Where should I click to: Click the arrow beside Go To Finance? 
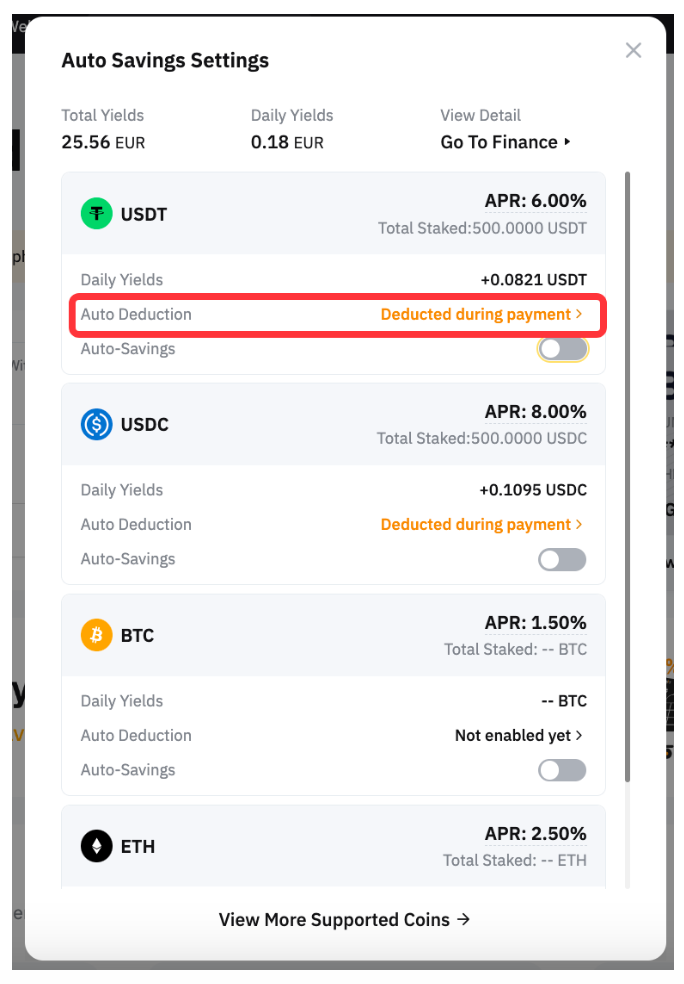click(x=567, y=142)
